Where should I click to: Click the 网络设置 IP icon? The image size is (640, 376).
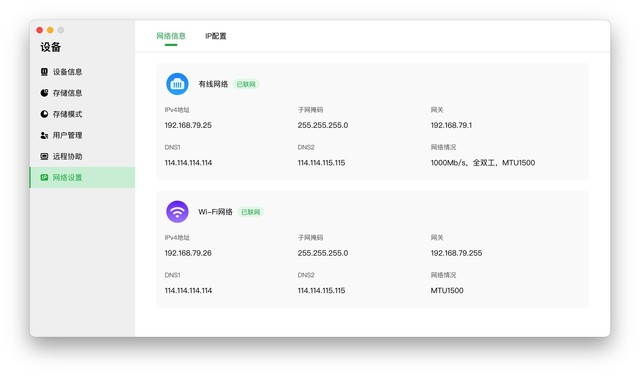pyautogui.click(x=44, y=178)
